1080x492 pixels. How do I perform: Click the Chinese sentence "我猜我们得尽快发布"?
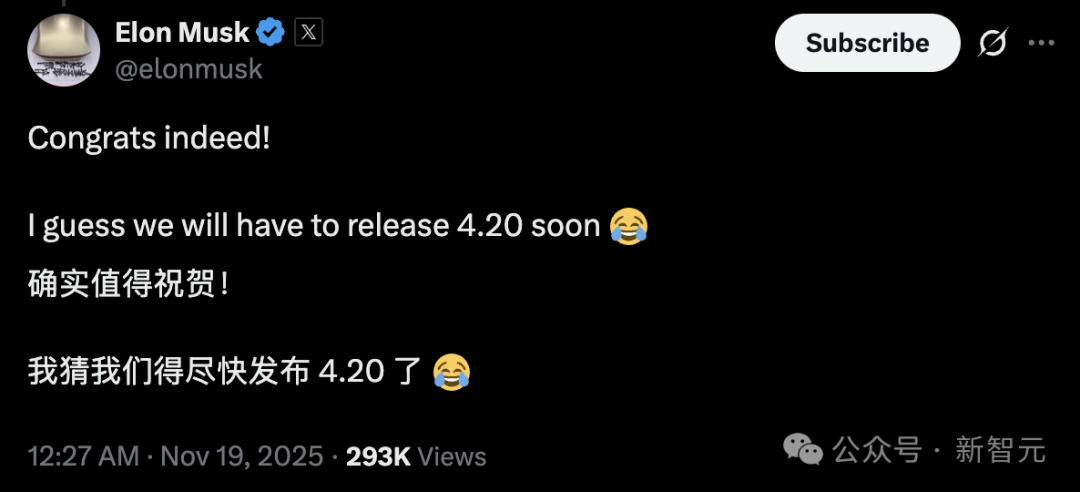[168, 372]
